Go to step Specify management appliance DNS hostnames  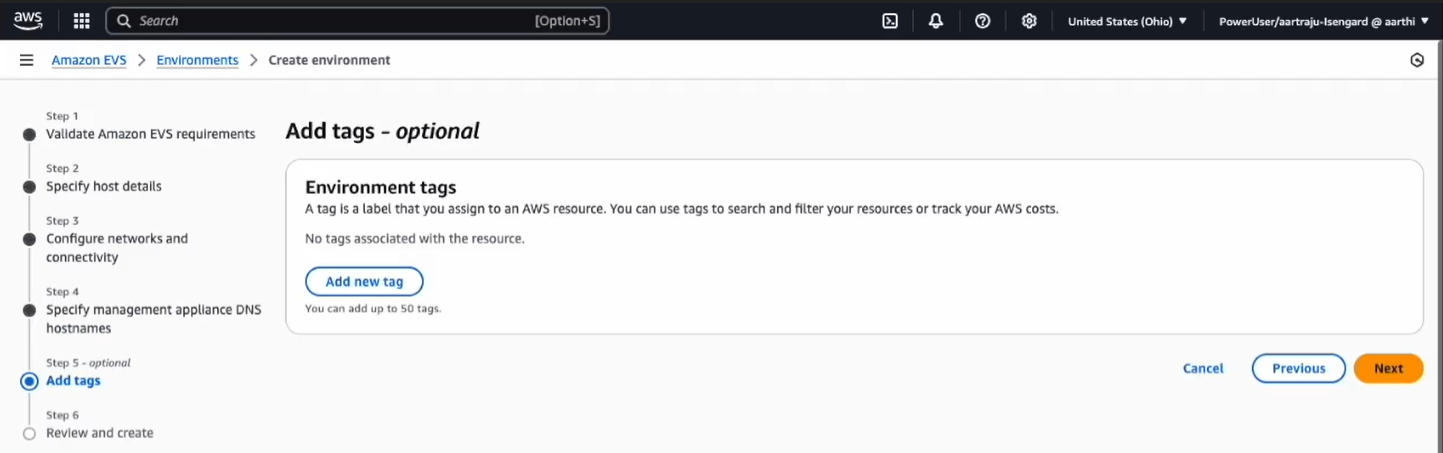[x=154, y=319]
